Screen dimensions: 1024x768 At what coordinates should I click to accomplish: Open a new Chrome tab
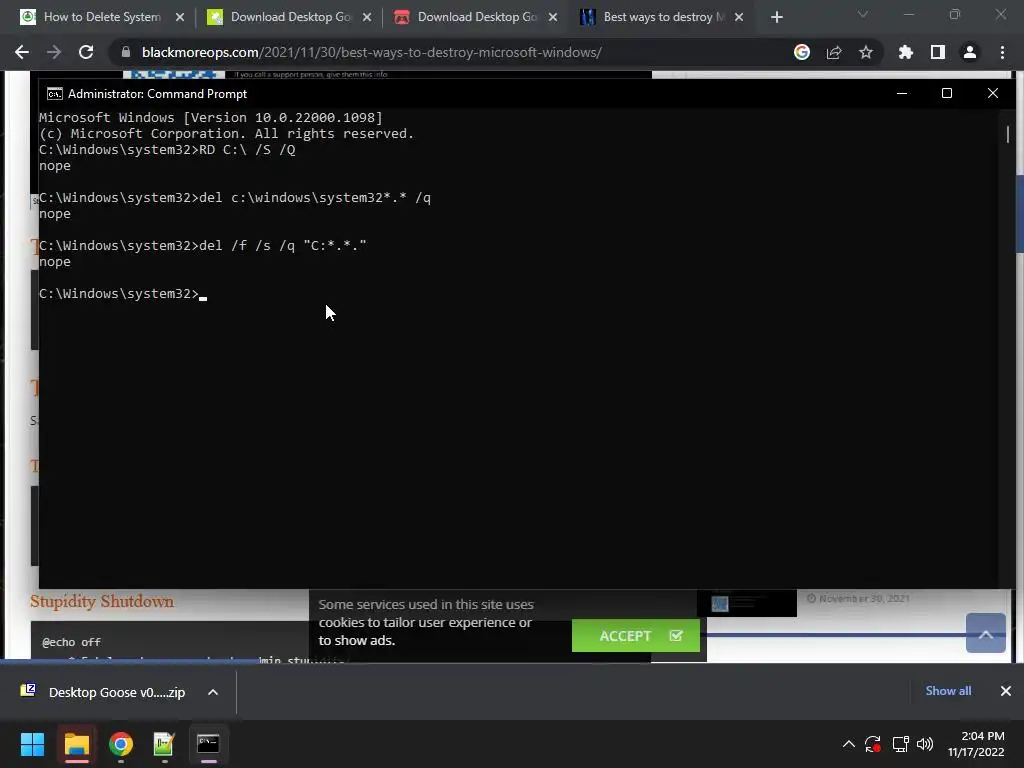pos(776,17)
